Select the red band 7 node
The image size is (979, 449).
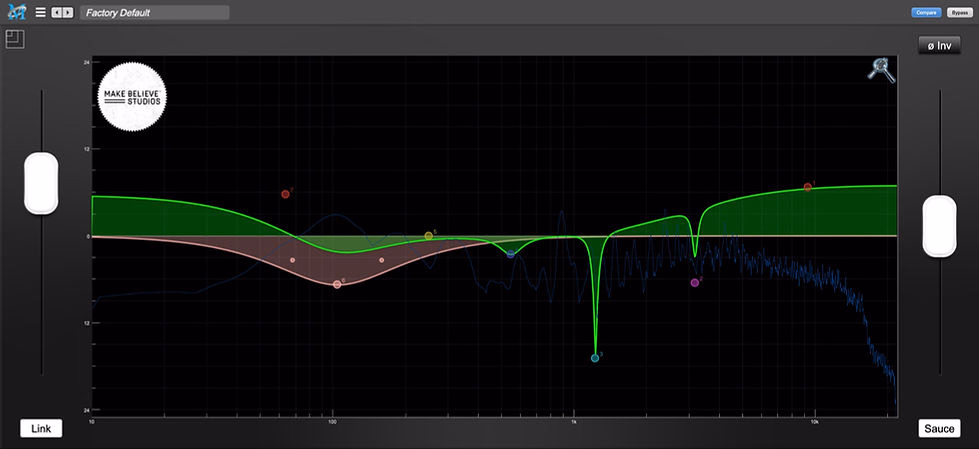click(285, 194)
